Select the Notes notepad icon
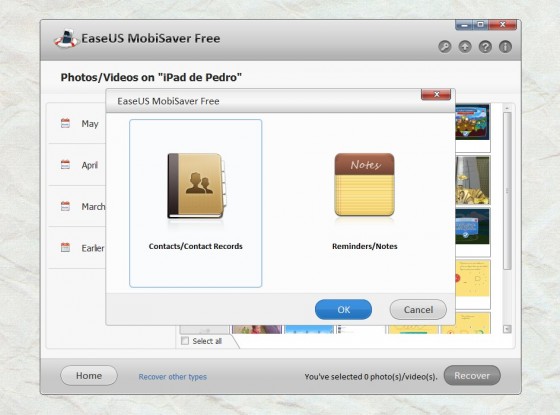This screenshot has width=560, height=415. click(x=364, y=185)
